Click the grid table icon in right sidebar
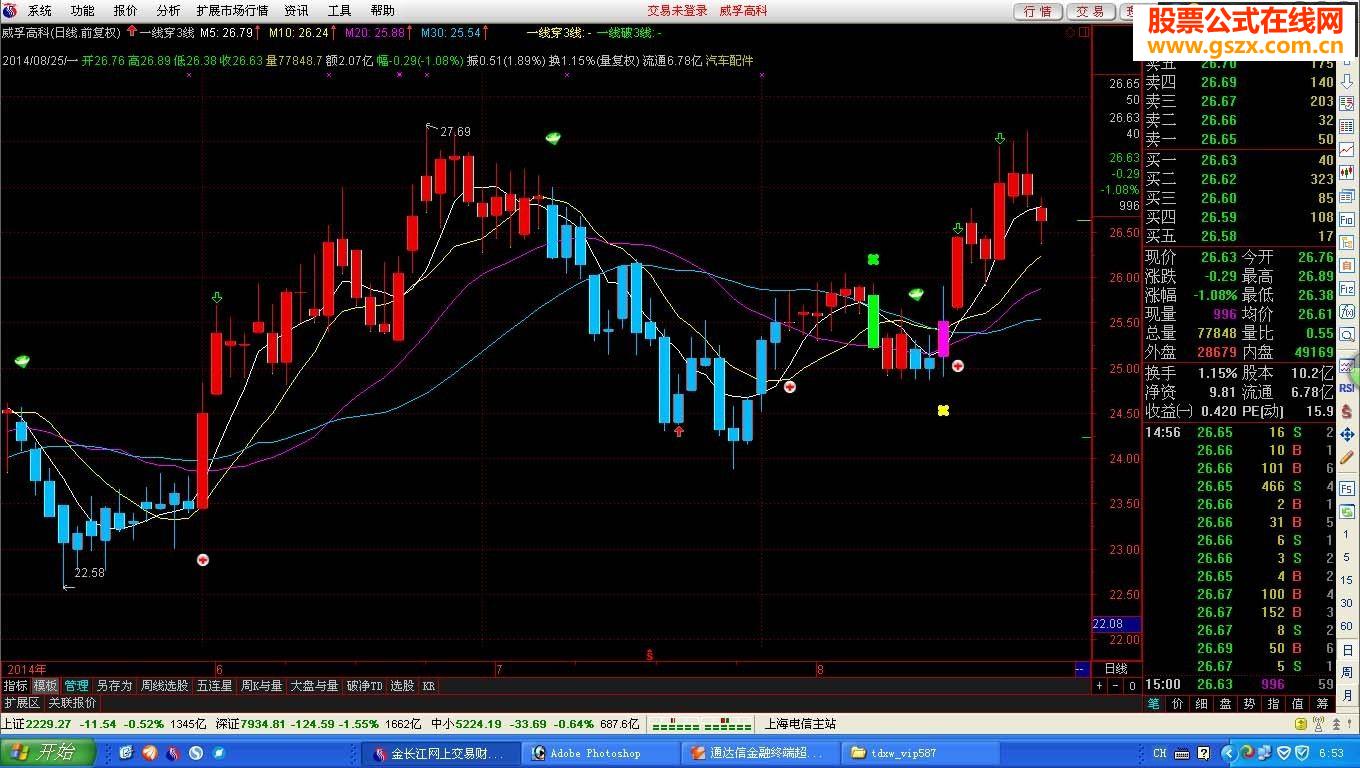Image resolution: width=1360 pixels, height=768 pixels. pyautogui.click(x=1347, y=126)
